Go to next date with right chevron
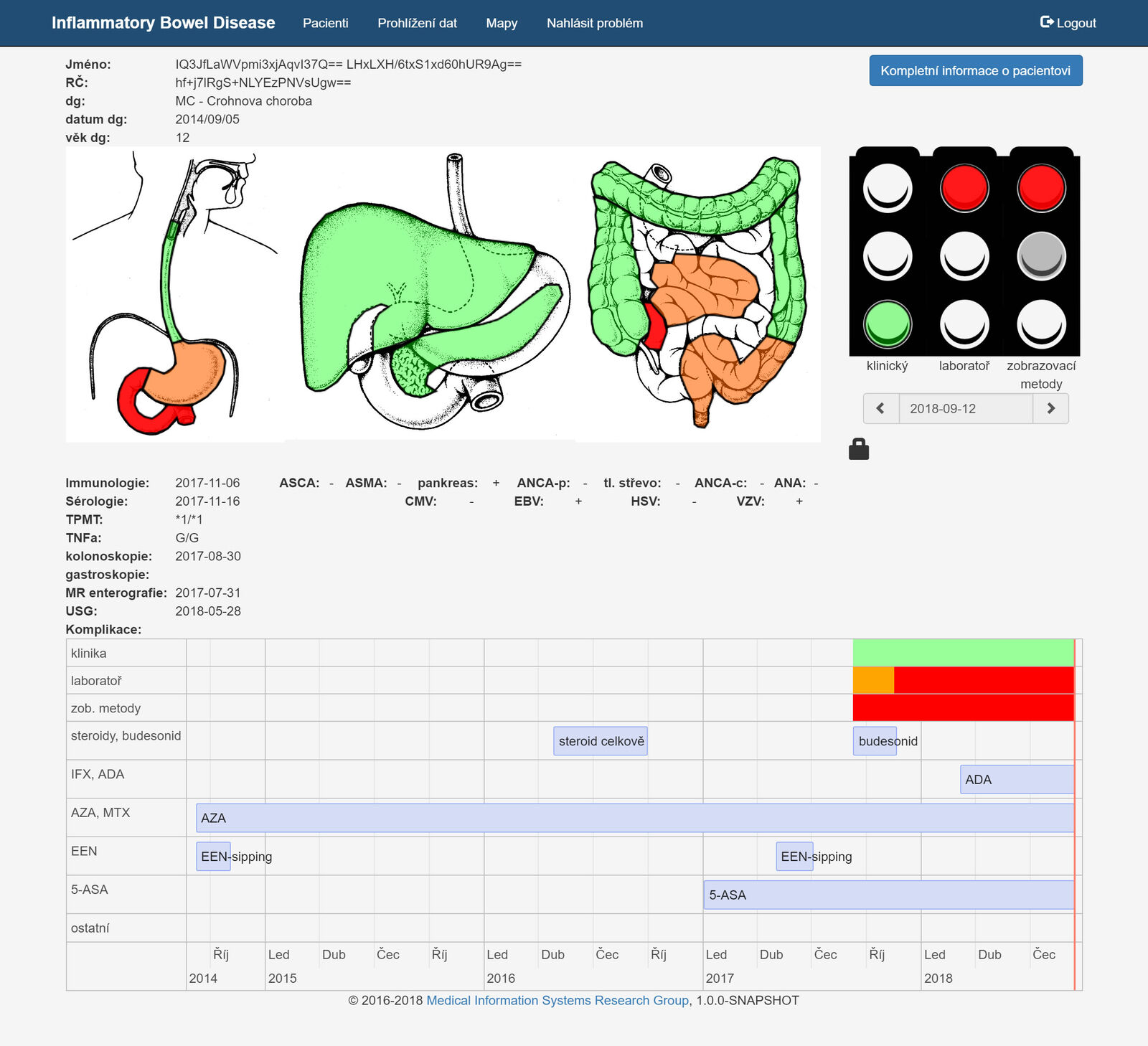 click(1050, 409)
